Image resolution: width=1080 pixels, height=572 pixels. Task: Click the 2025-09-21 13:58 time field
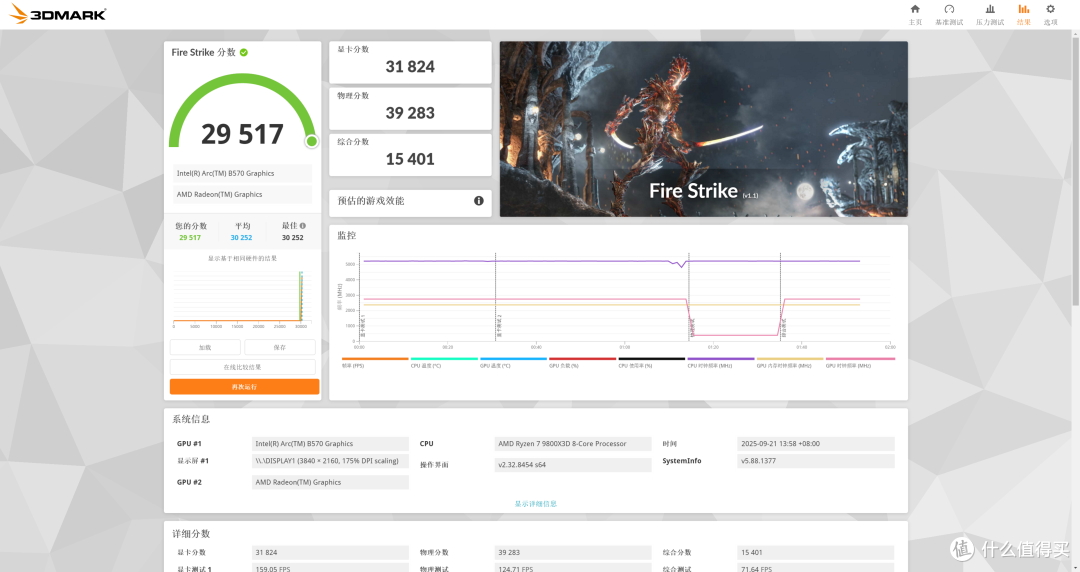point(816,444)
